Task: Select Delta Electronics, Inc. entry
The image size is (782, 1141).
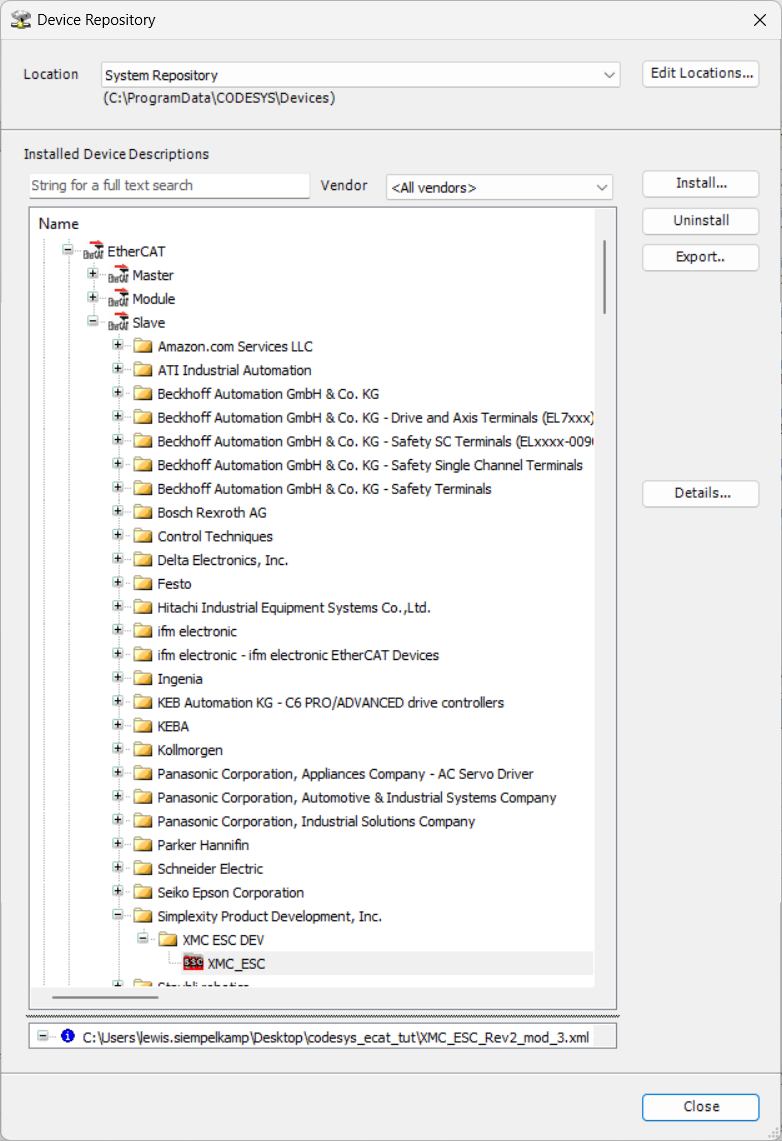Action: pos(222,560)
